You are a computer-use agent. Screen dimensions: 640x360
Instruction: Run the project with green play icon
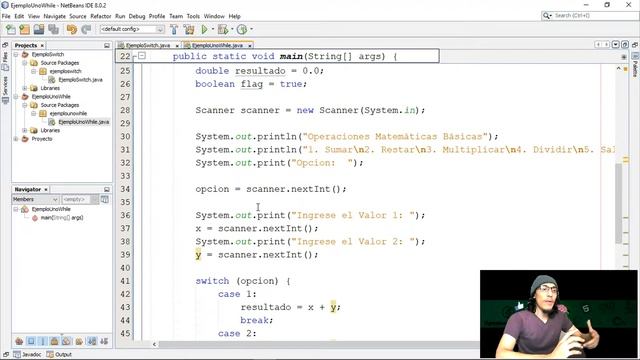[204, 29]
